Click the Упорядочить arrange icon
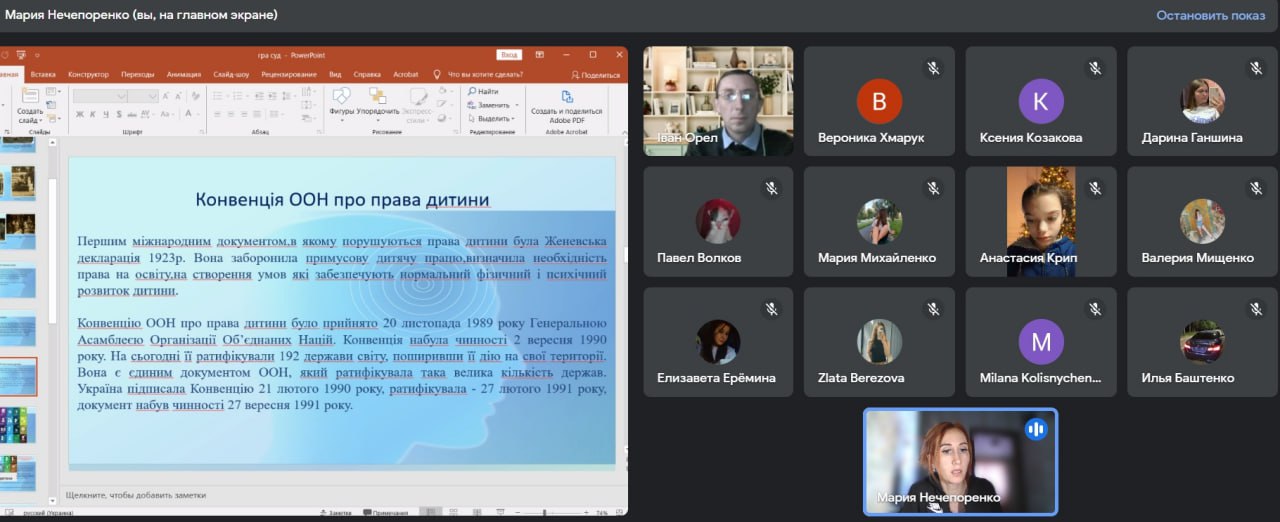The width and height of the screenshot is (1280, 522). point(377,97)
